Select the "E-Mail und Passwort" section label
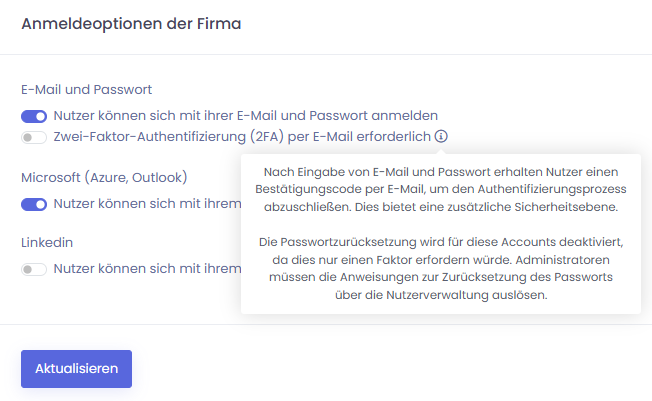652x401 pixels. pos(86,89)
